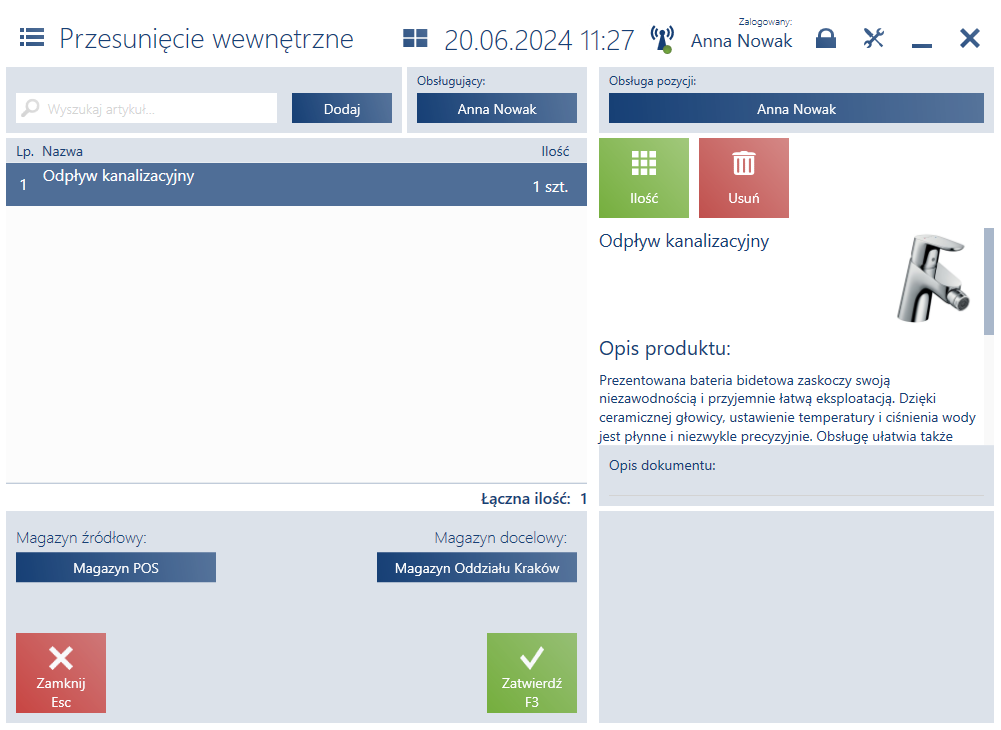Change Obsługa pozycji Anna Nowak selector
Viewport: 1001px width, 730px height.
[x=796, y=109]
